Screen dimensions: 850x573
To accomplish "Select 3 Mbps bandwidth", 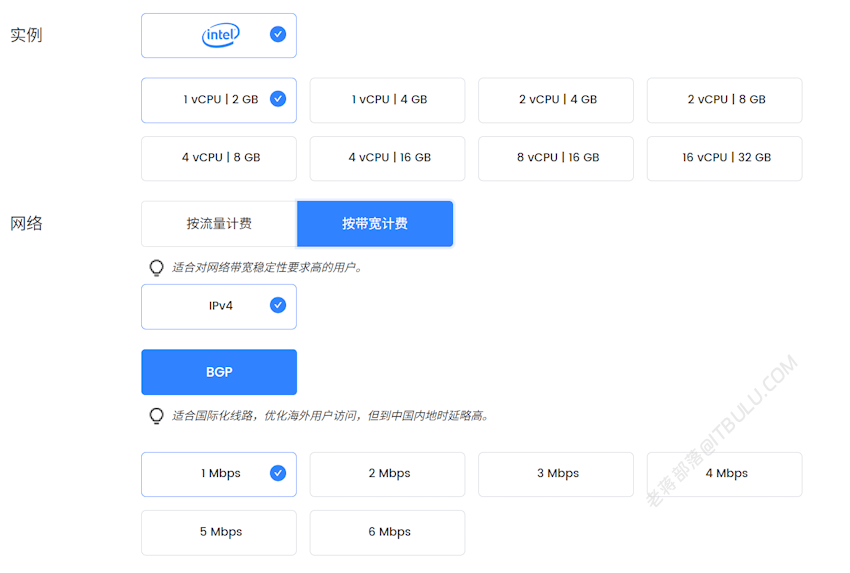I will pos(556,474).
